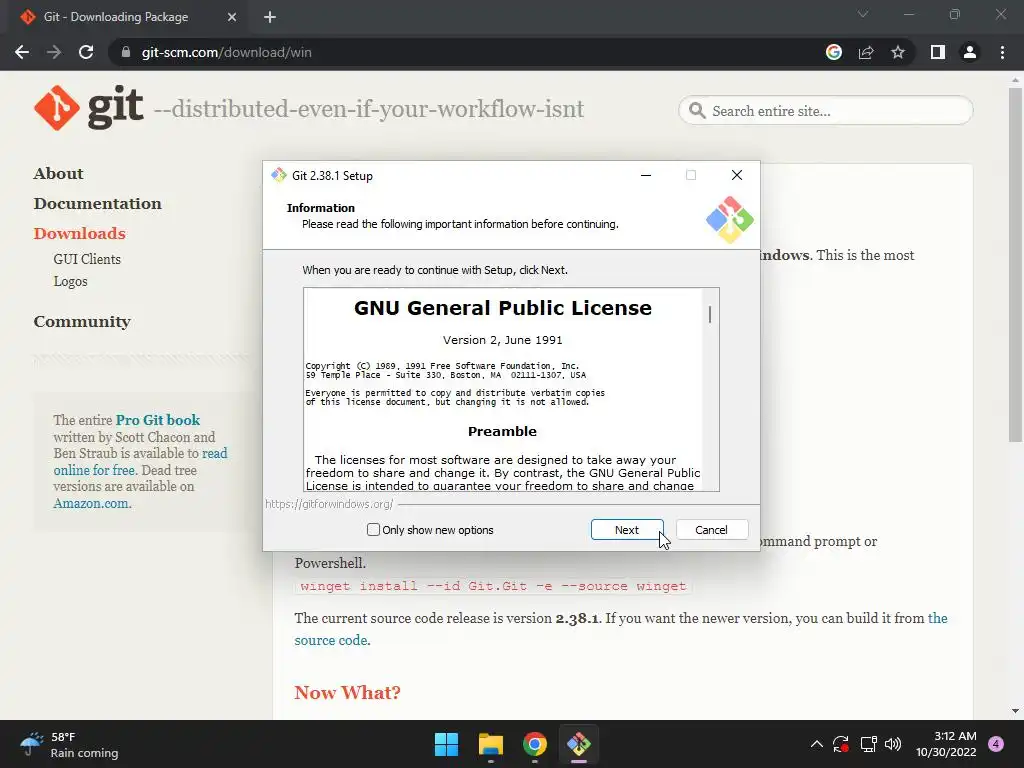
Task: Open the About section
Action: tap(58, 174)
